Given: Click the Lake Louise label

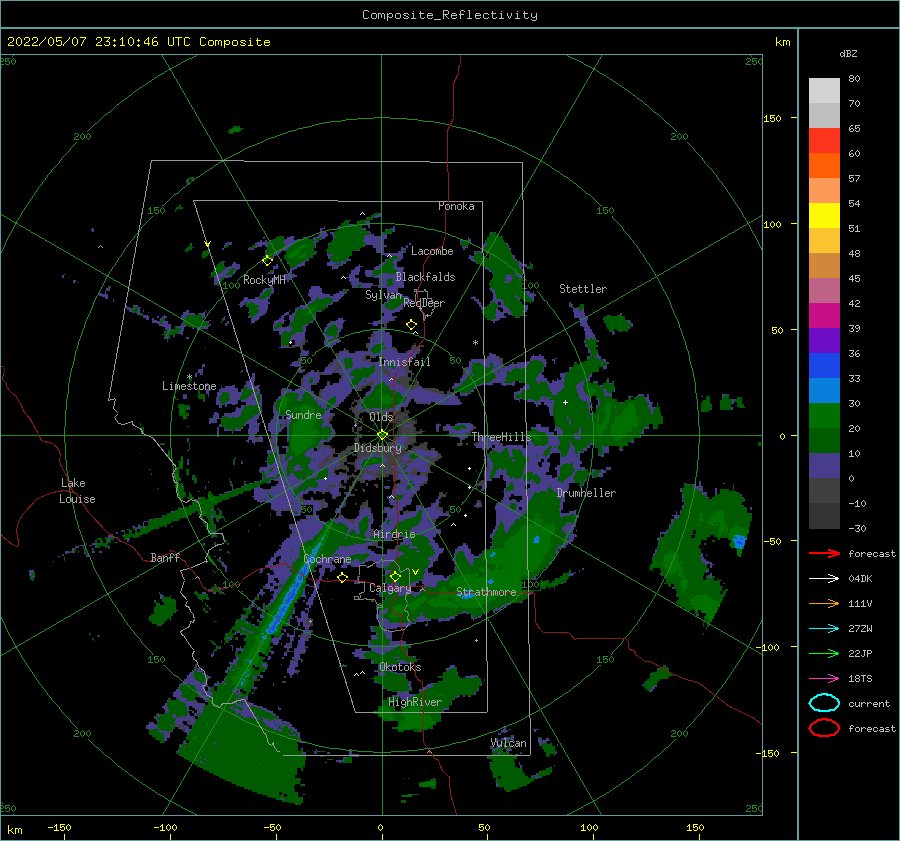Looking at the screenshot, I should [x=77, y=491].
